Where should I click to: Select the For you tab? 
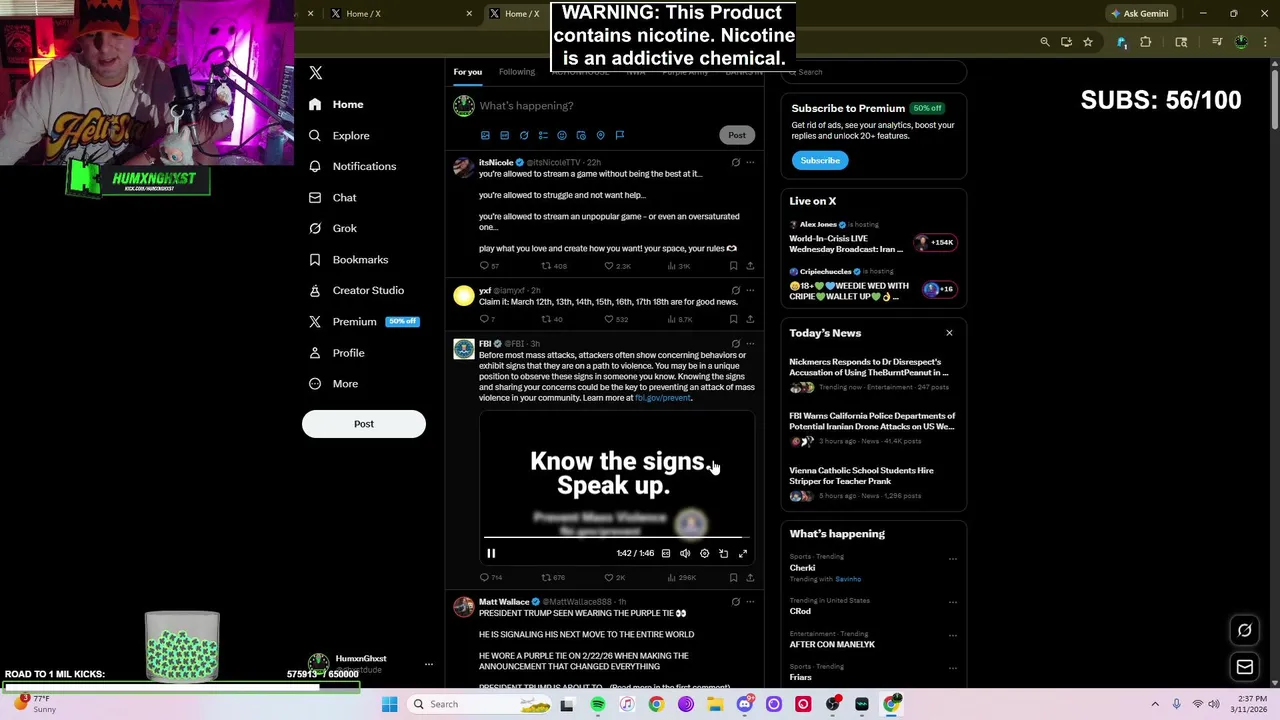pos(467,72)
